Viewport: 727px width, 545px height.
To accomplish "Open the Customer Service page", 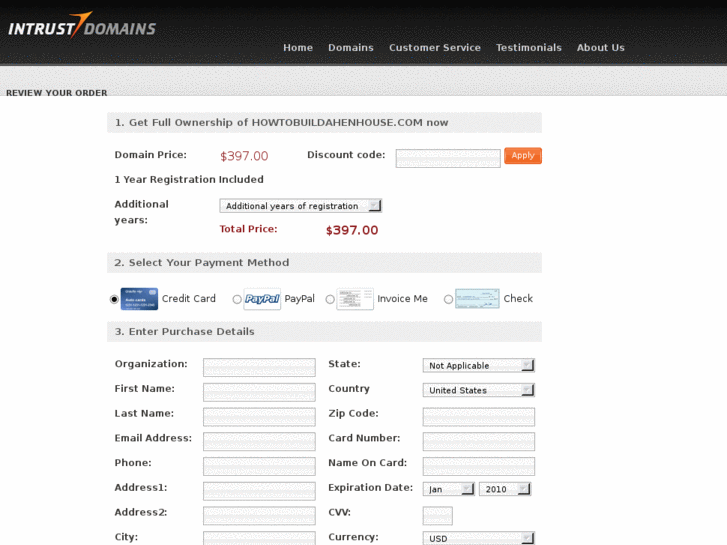I will pyautogui.click(x=434, y=48).
